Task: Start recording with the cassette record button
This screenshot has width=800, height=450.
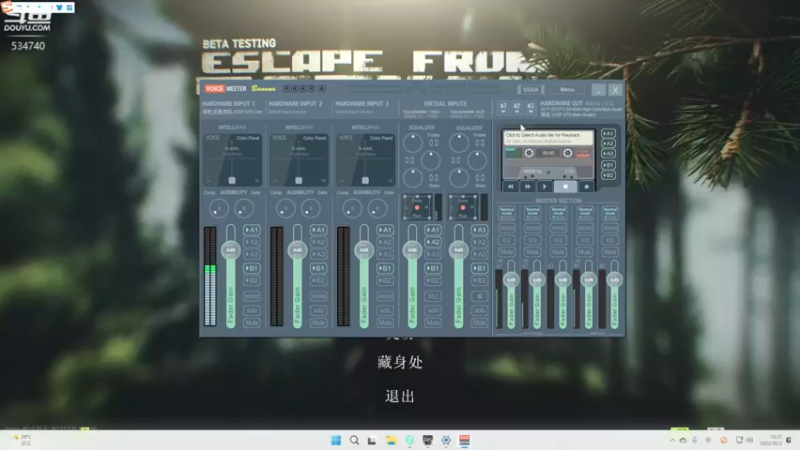Action: 586,187
